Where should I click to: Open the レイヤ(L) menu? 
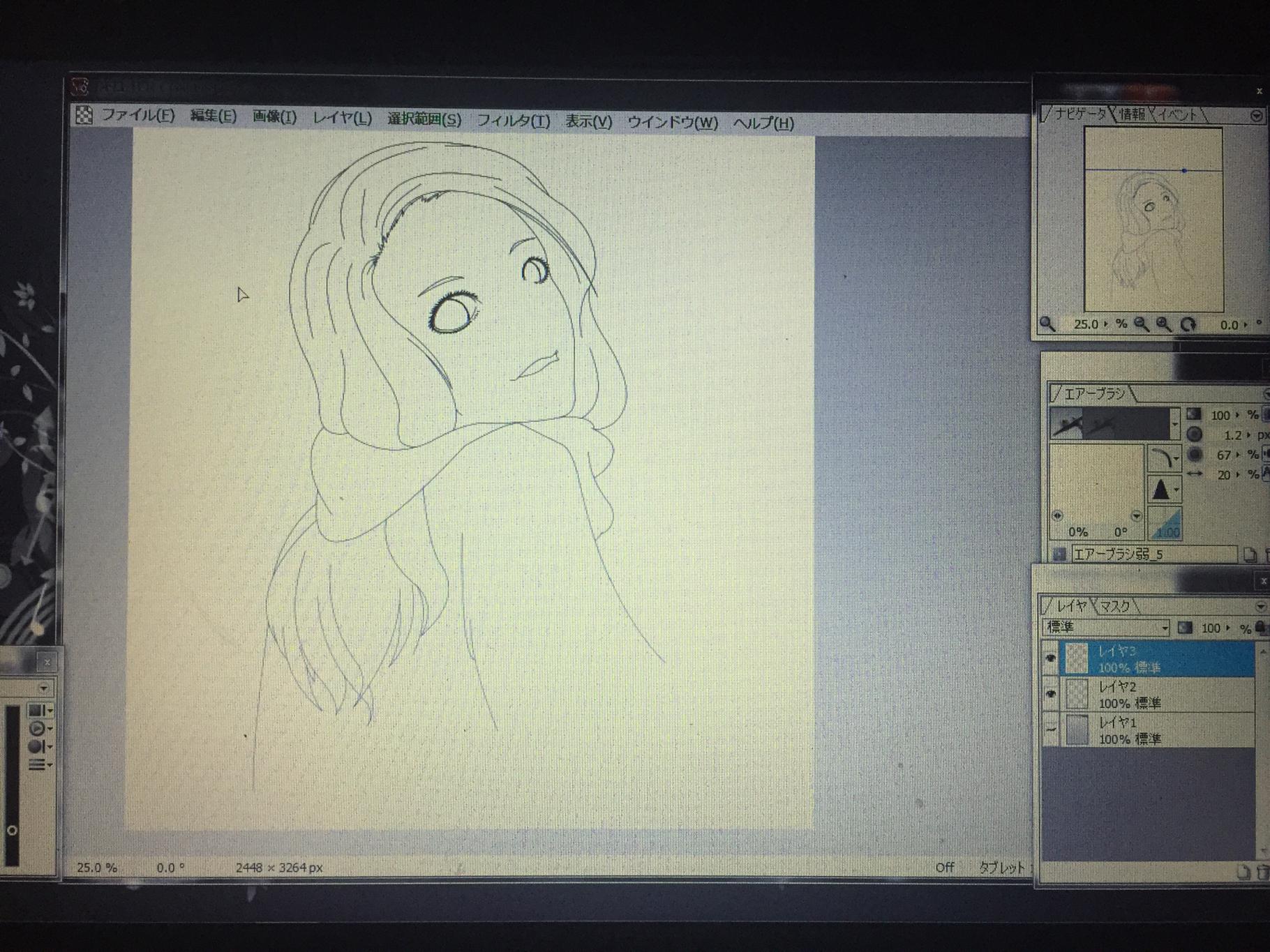coord(341,119)
